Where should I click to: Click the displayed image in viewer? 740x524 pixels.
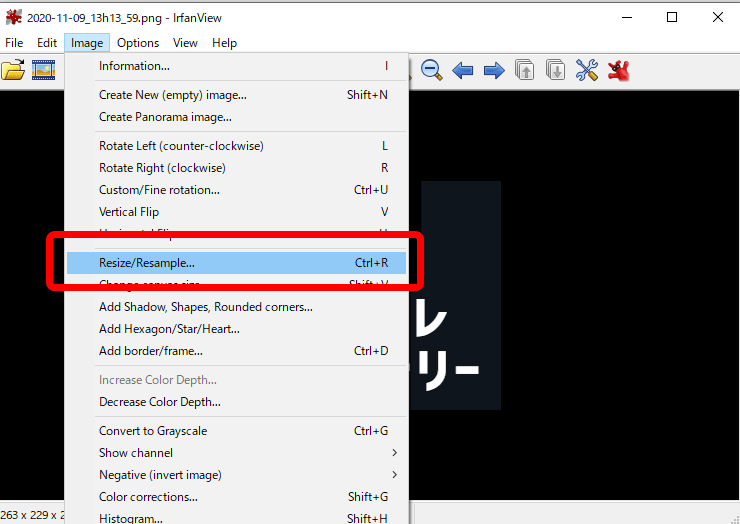(455, 295)
